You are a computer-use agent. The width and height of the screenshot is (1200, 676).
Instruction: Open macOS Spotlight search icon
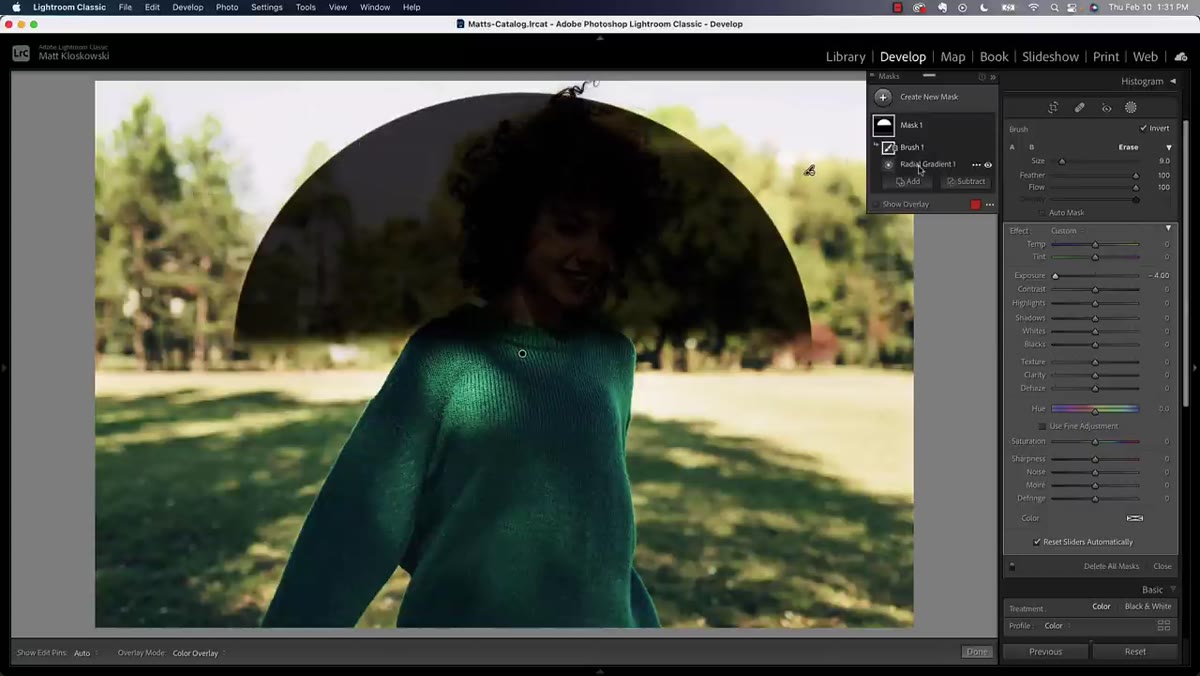point(1056,7)
